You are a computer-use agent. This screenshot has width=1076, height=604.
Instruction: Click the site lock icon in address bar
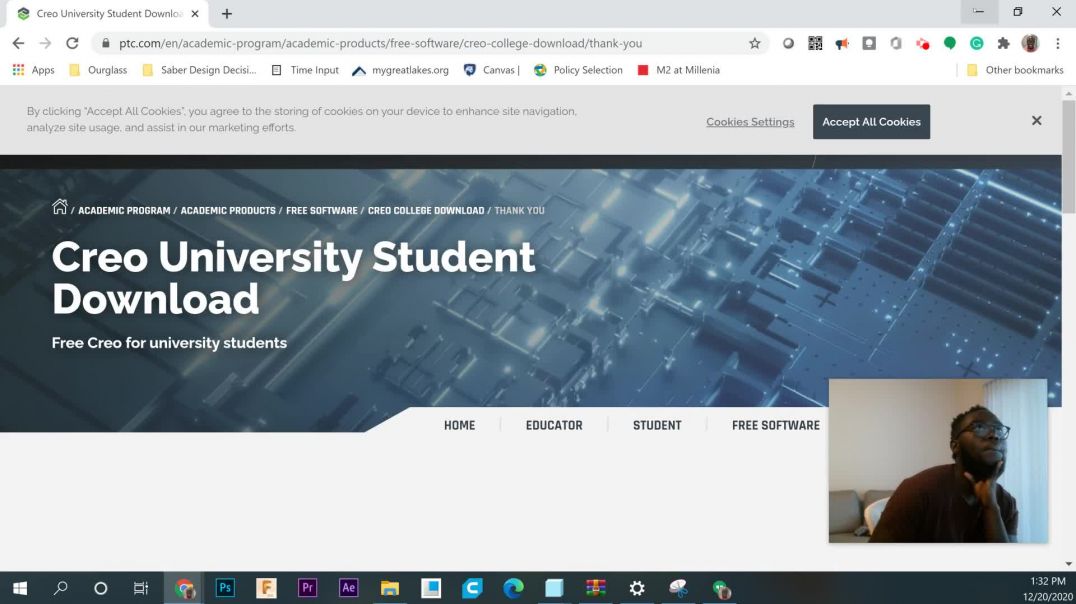[105, 43]
